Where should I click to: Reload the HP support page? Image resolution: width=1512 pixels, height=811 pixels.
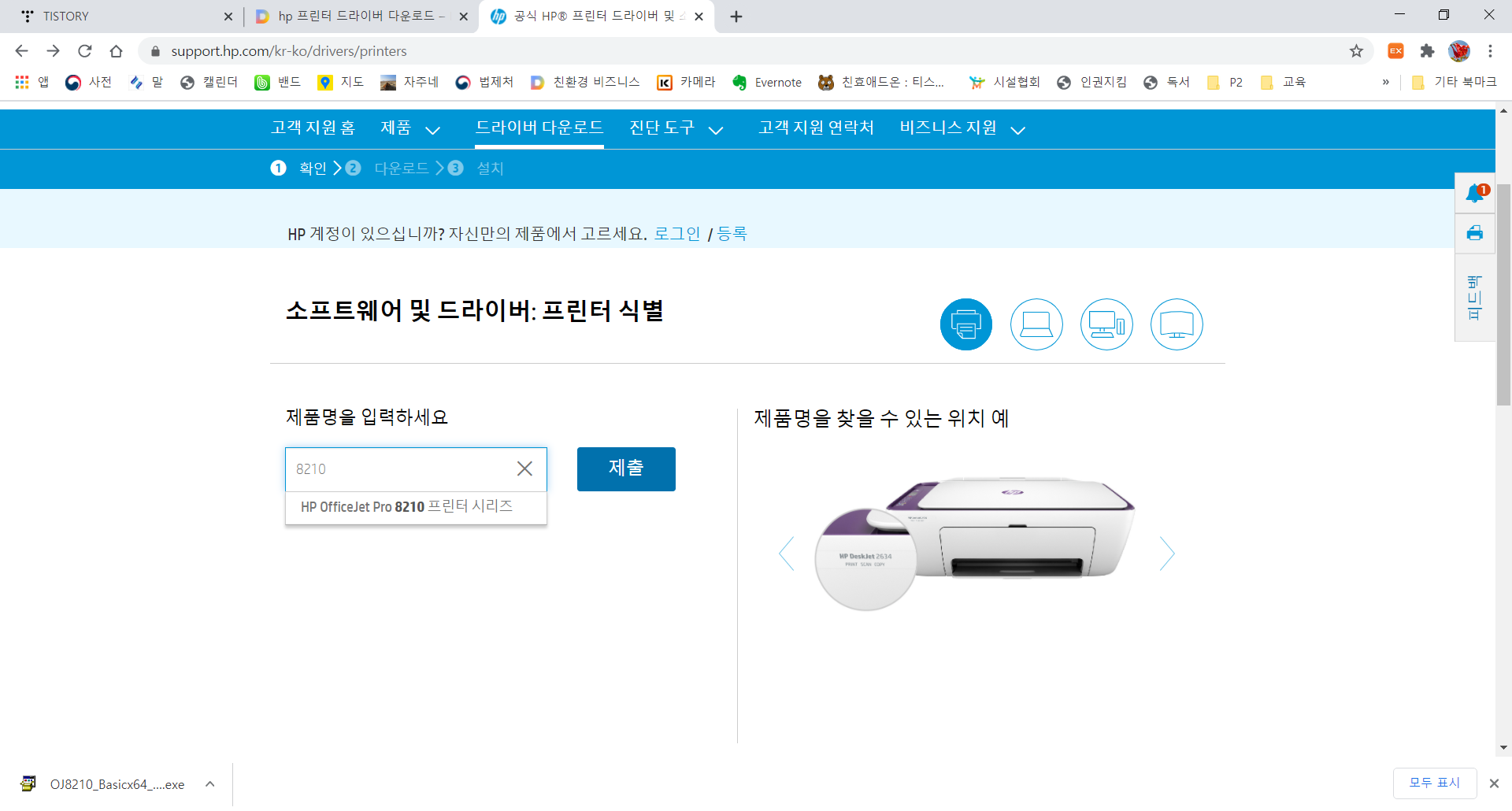(84, 51)
